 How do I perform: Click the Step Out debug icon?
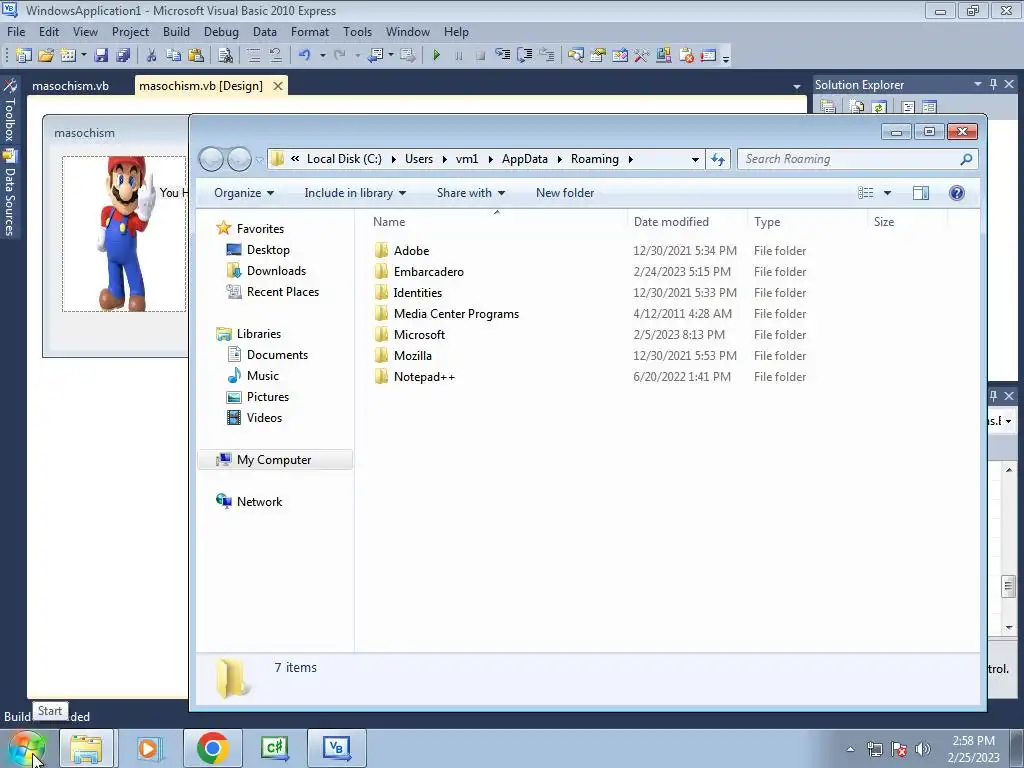(x=547, y=56)
